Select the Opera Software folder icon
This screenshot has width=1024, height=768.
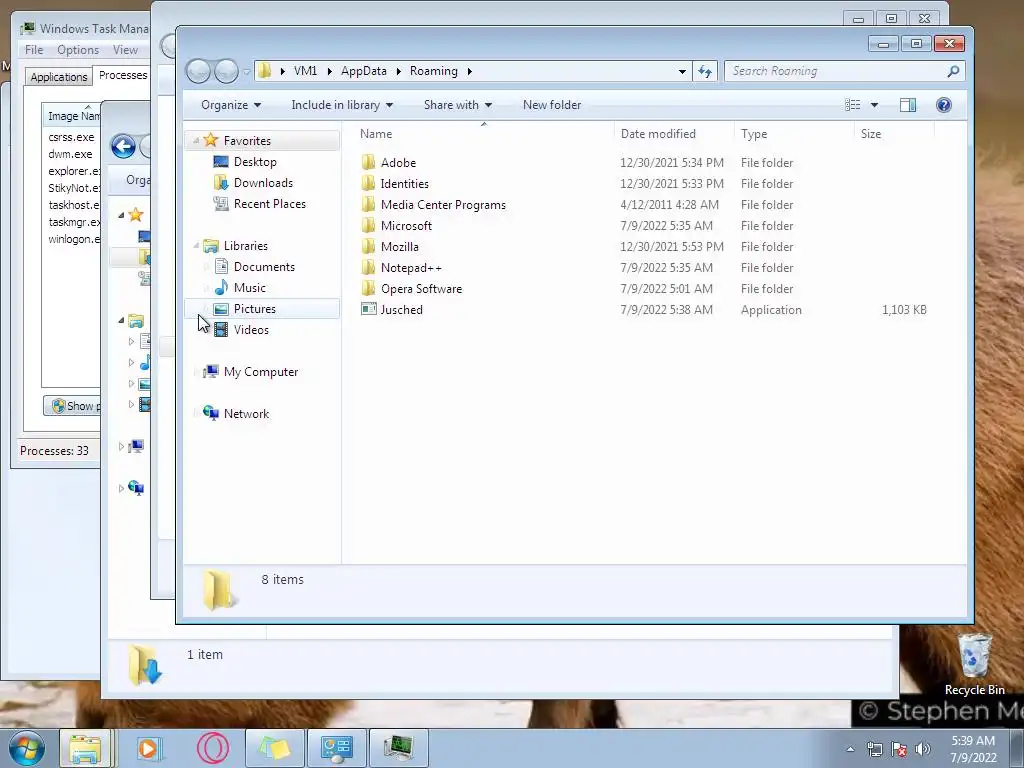tap(368, 288)
